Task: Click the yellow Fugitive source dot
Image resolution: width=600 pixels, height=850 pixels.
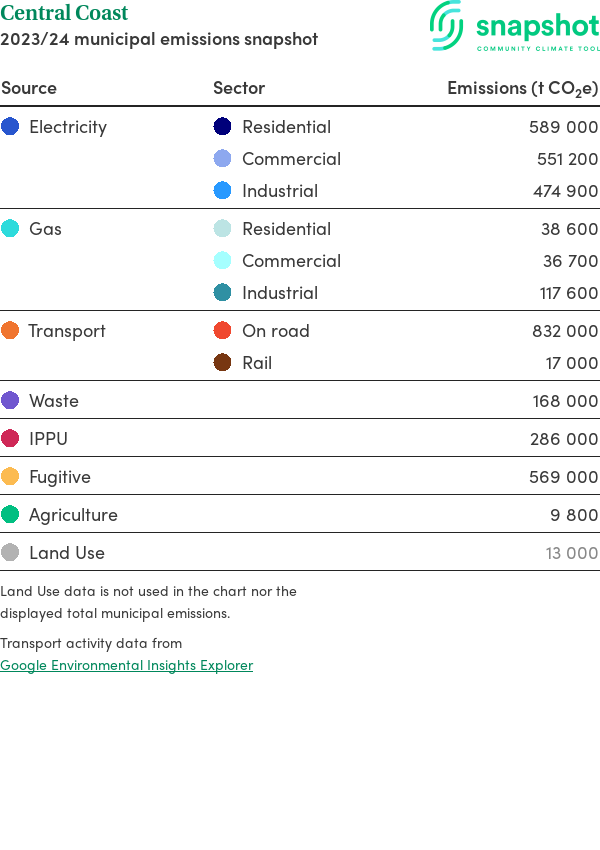Action: pyautogui.click(x=10, y=476)
